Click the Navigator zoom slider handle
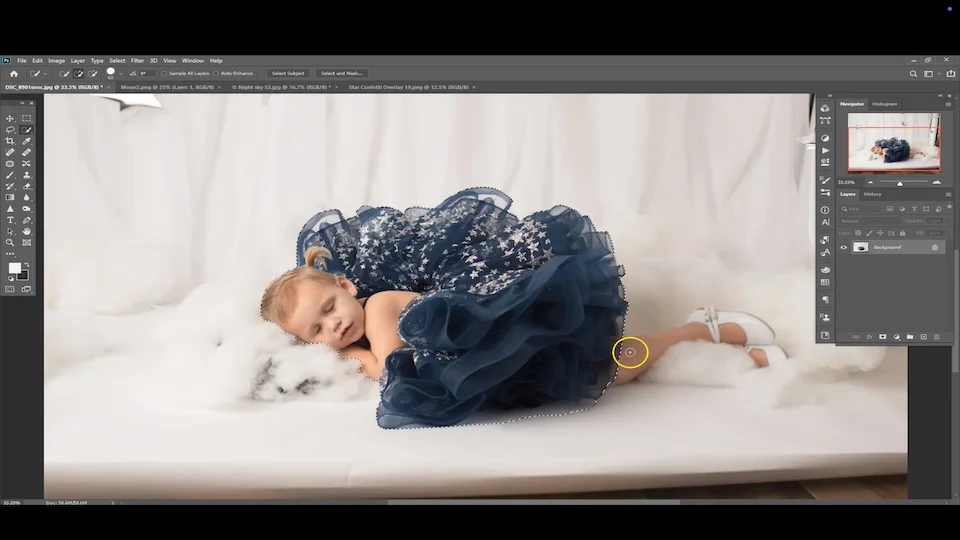The height and width of the screenshot is (540, 960). pyautogui.click(x=899, y=183)
